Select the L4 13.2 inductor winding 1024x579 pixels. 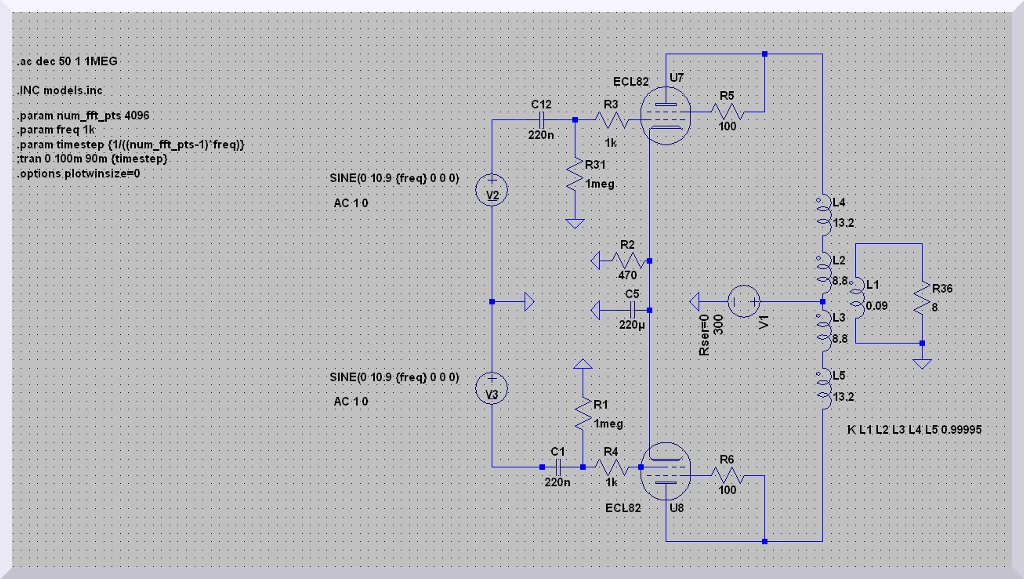pos(822,212)
